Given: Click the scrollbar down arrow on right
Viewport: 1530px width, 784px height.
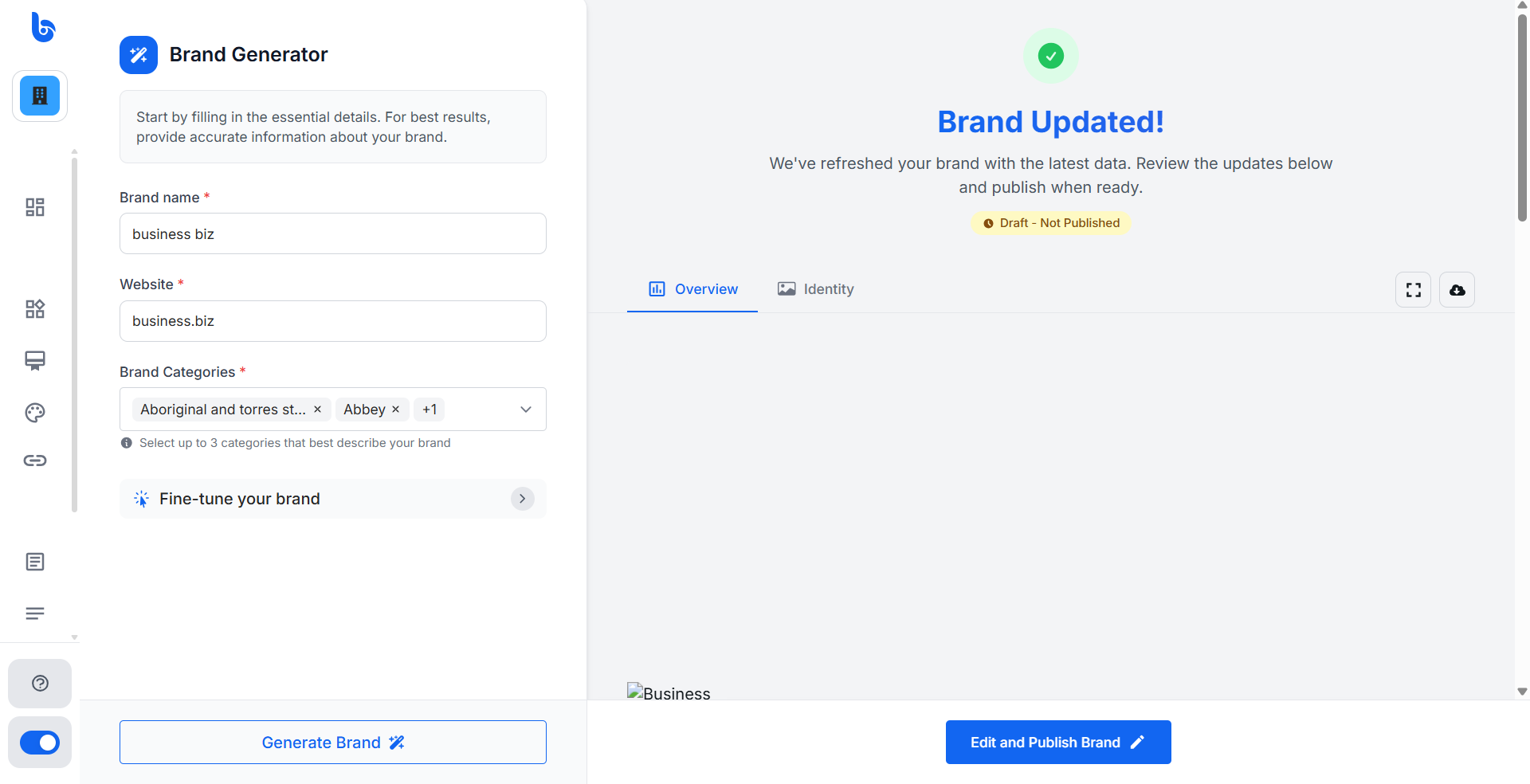Looking at the screenshot, I should click(1523, 692).
